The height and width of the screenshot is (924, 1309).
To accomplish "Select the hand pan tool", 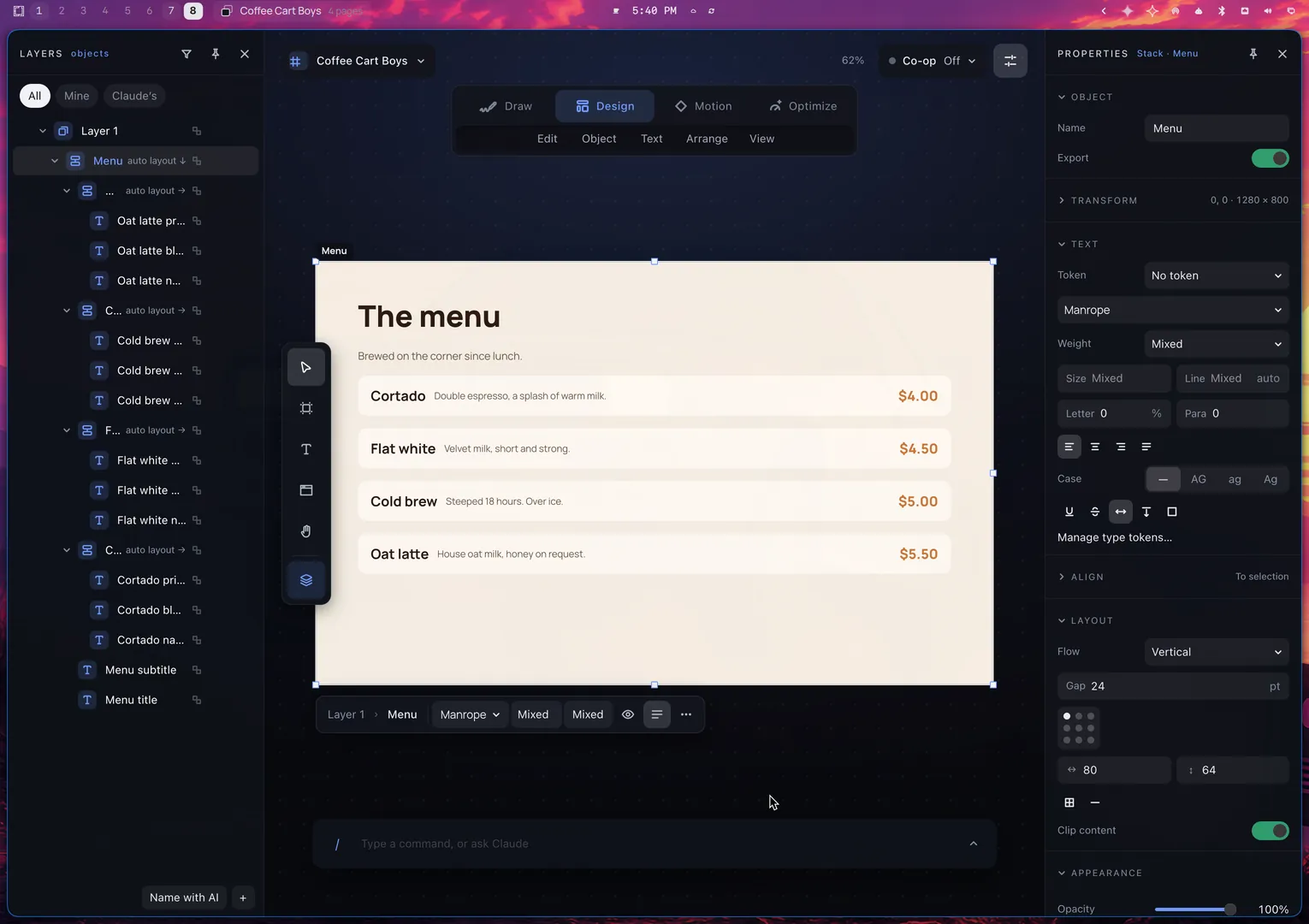I will (306, 531).
